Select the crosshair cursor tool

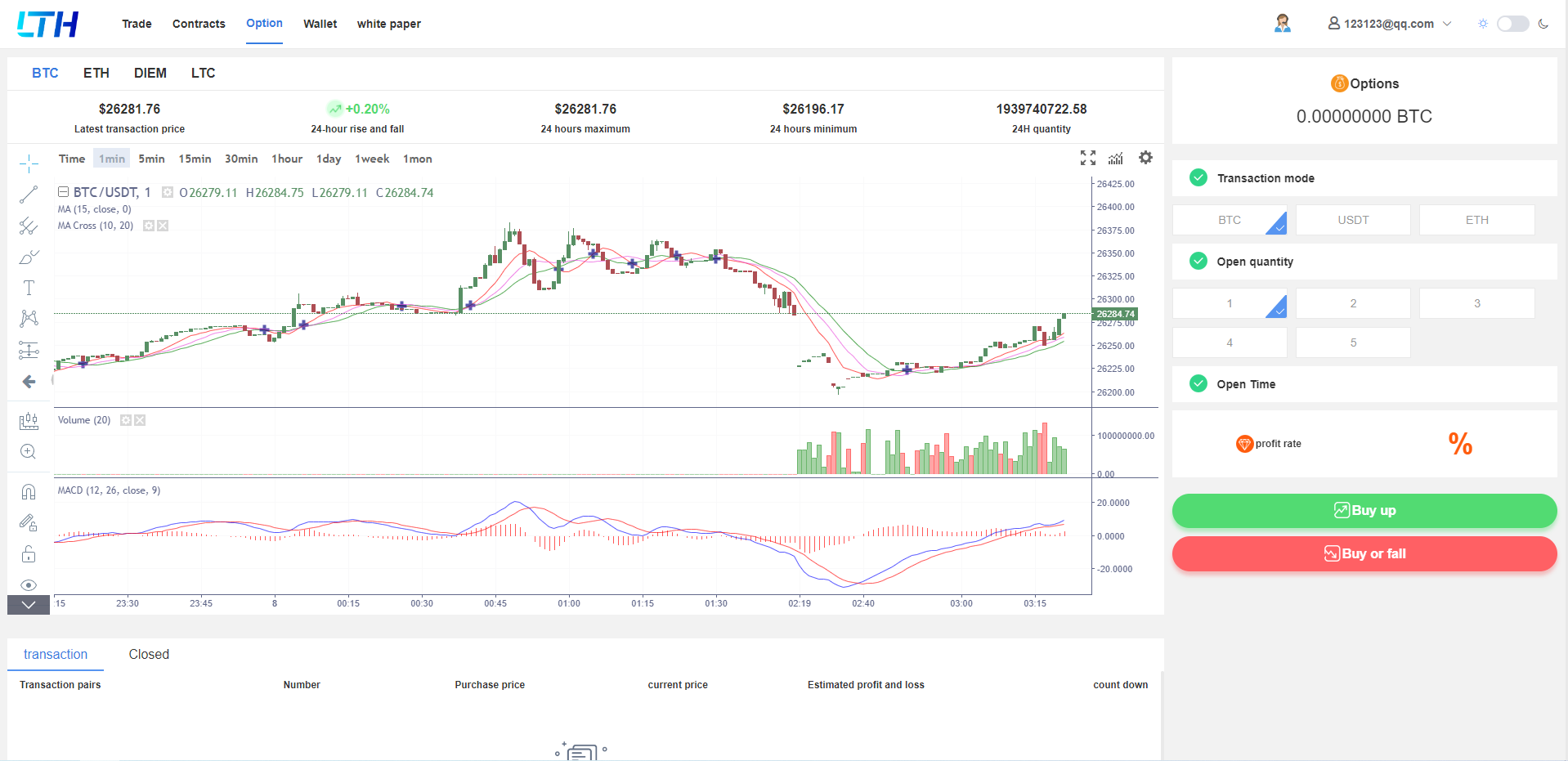[x=29, y=163]
